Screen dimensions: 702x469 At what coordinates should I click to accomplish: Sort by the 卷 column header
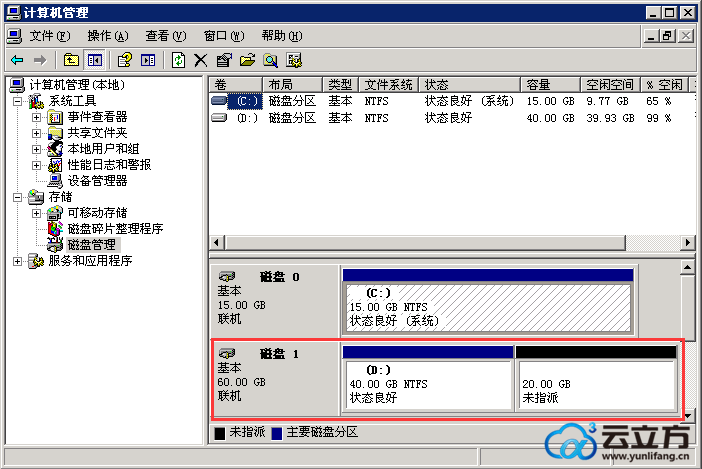[236, 85]
